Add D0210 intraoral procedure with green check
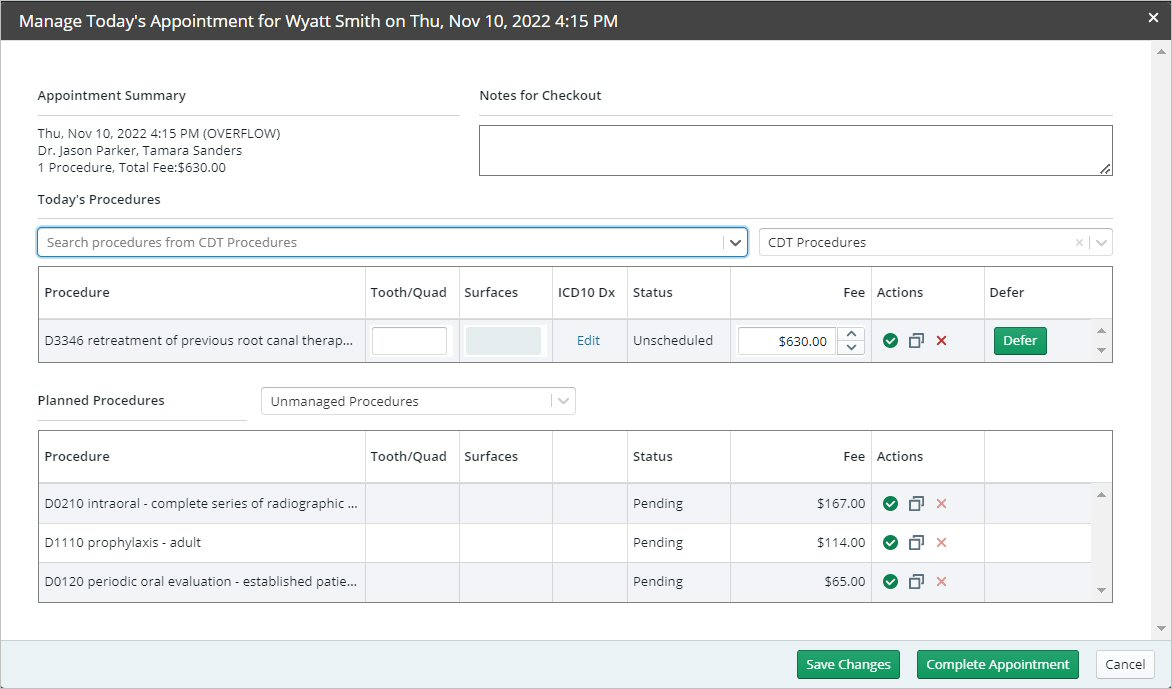 (889, 504)
